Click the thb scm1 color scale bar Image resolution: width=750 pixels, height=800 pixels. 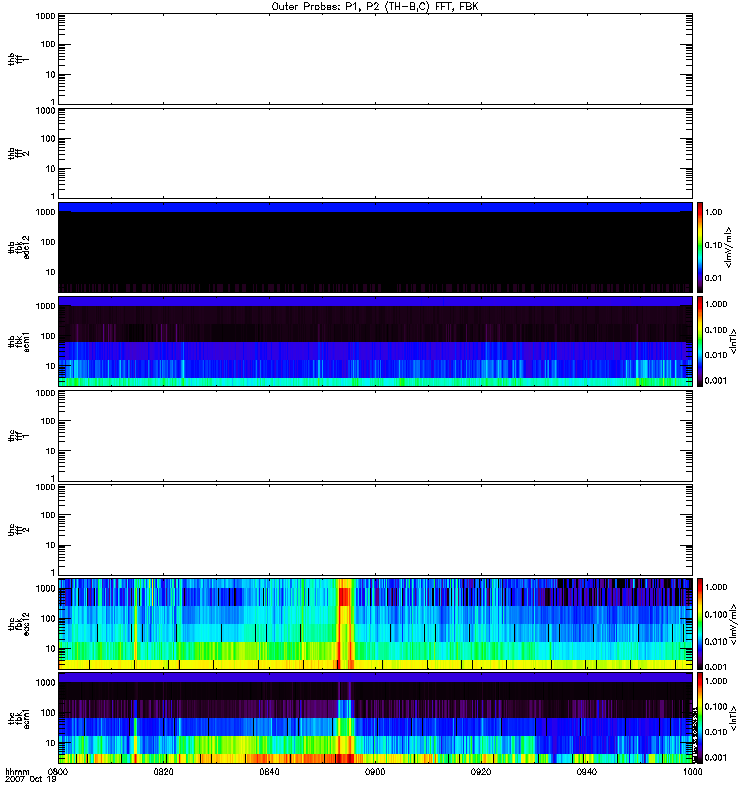[702, 341]
